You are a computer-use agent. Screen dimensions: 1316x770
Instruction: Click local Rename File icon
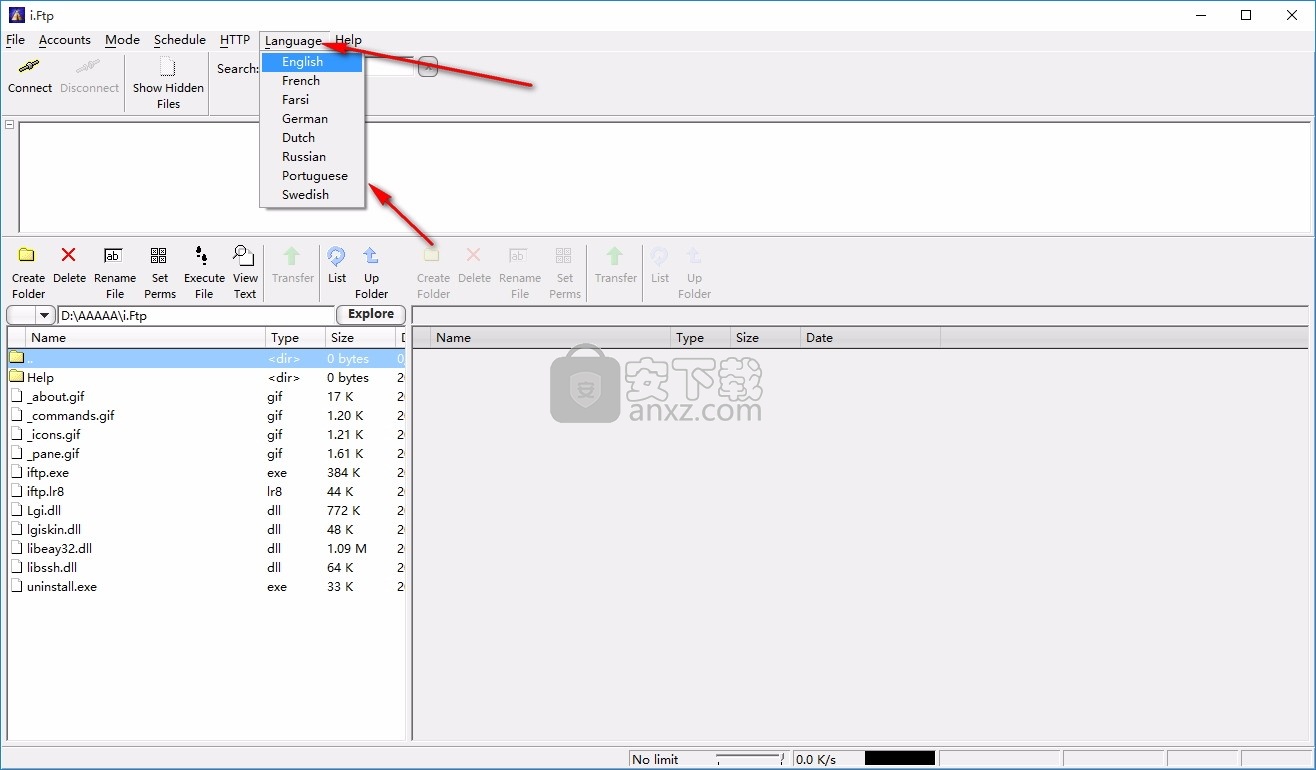point(113,255)
